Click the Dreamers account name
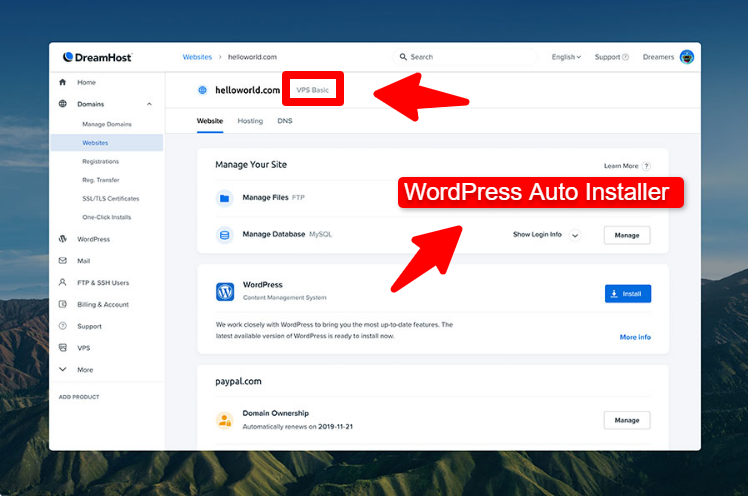748x496 pixels. (658, 57)
